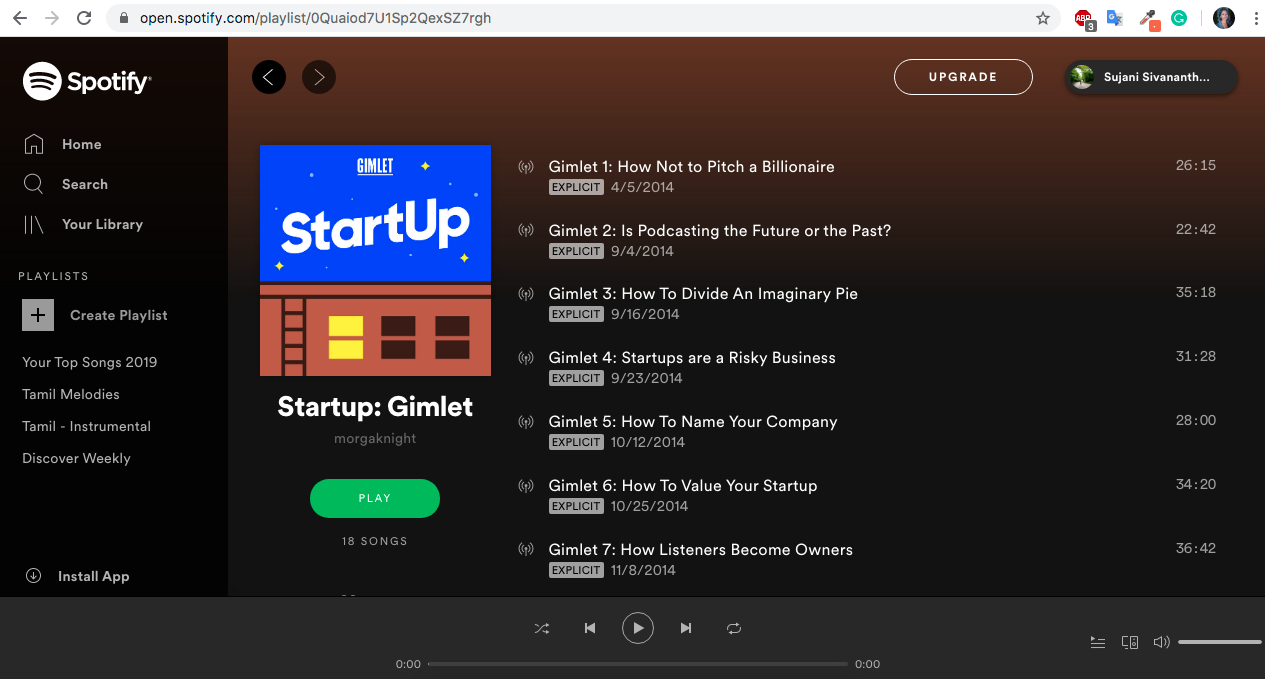This screenshot has width=1265, height=679.
Task: Toggle repeat in the player bar
Action: [734, 628]
